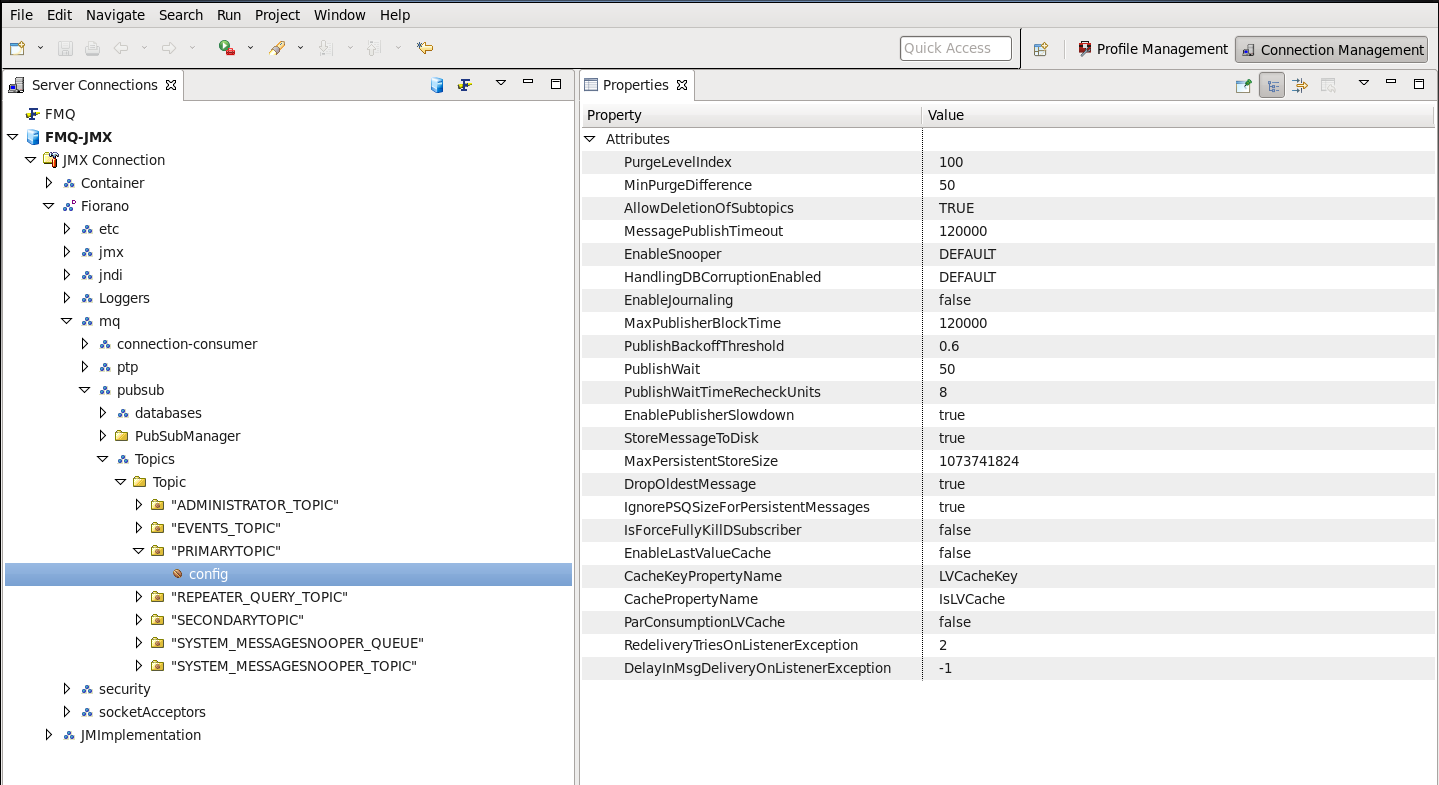Click the "REPEATER_QUERY_TOPIC" folder icon
The image size is (1439, 785).
159,597
